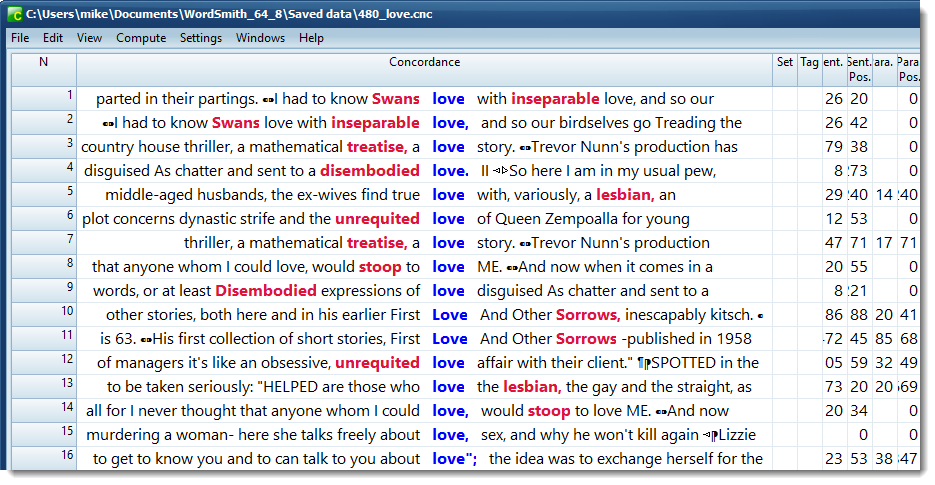This screenshot has width=935, height=485.
Task: Sort by the N column header
Action: click(x=44, y=69)
